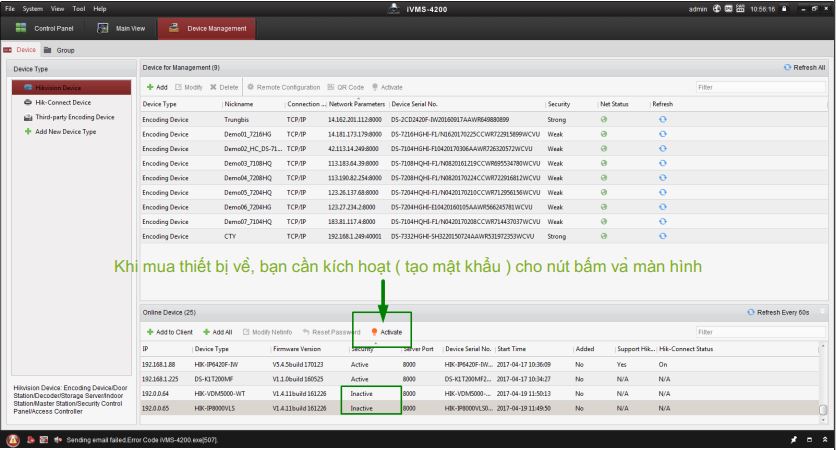
Task: Click the greyed Activate button in upper toolbar
Action: (387, 87)
